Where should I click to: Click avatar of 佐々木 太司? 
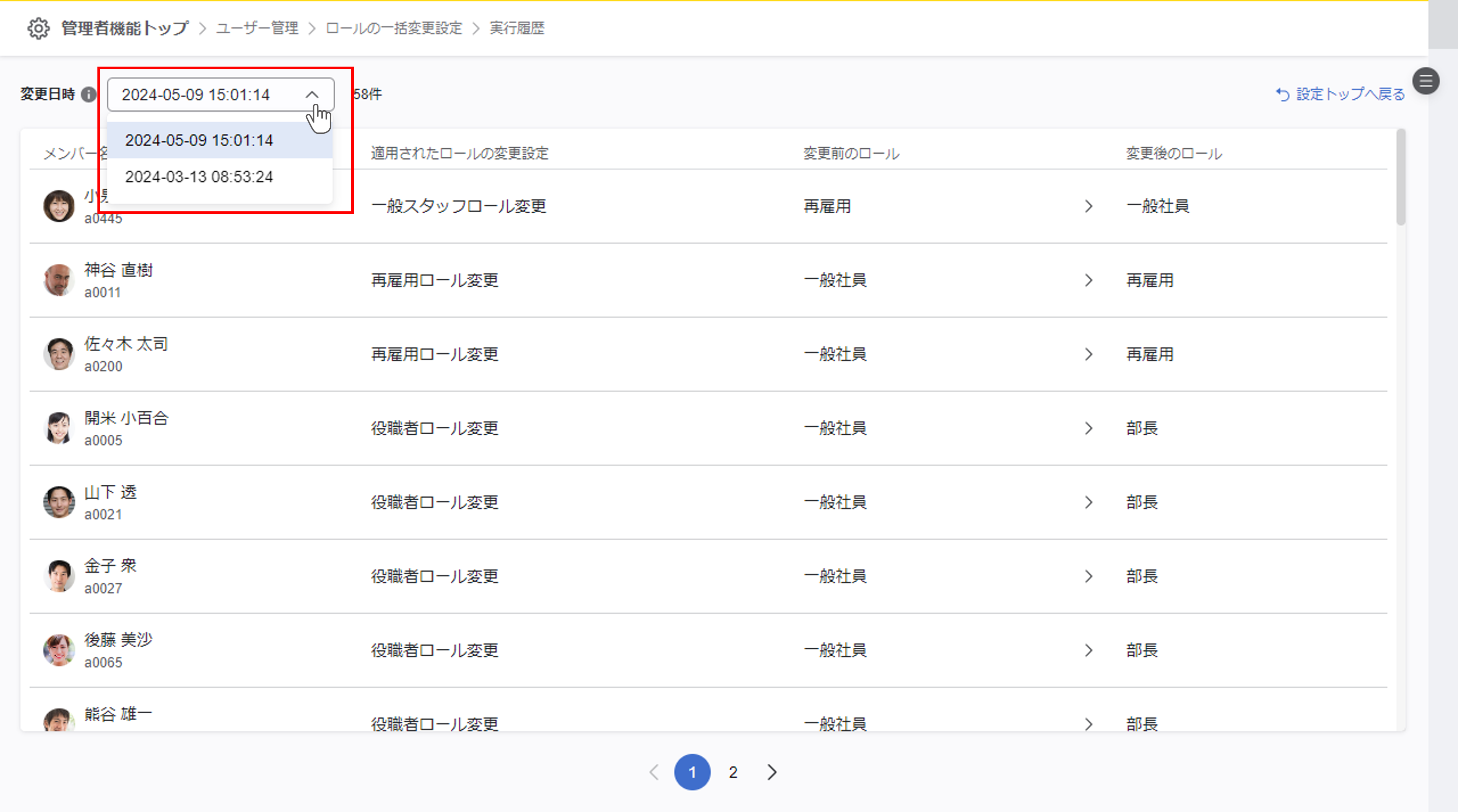click(x=59, y=354)
